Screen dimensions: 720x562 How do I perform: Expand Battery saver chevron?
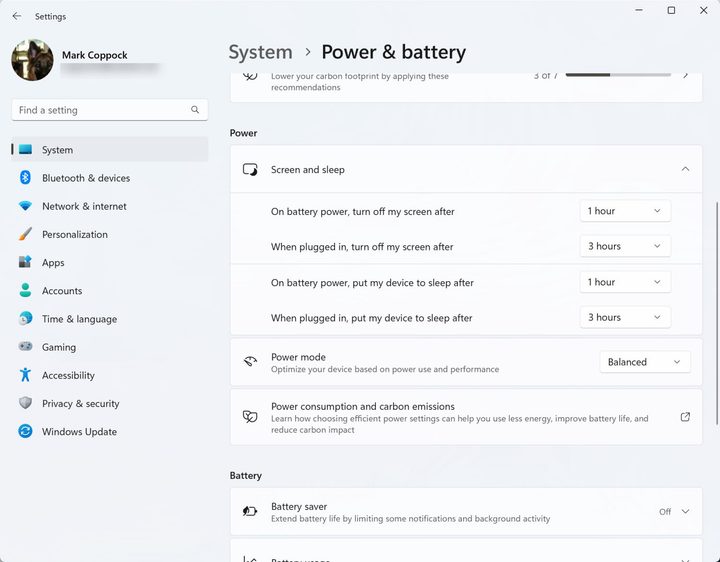[x=685, y=511]
